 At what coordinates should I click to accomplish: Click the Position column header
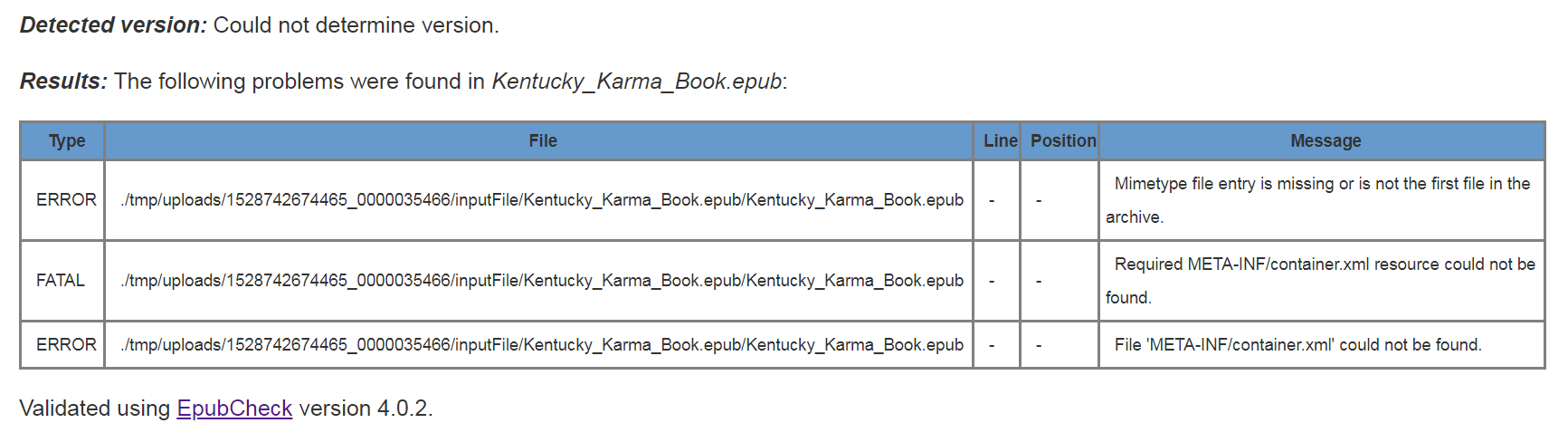click(1063, 141)
